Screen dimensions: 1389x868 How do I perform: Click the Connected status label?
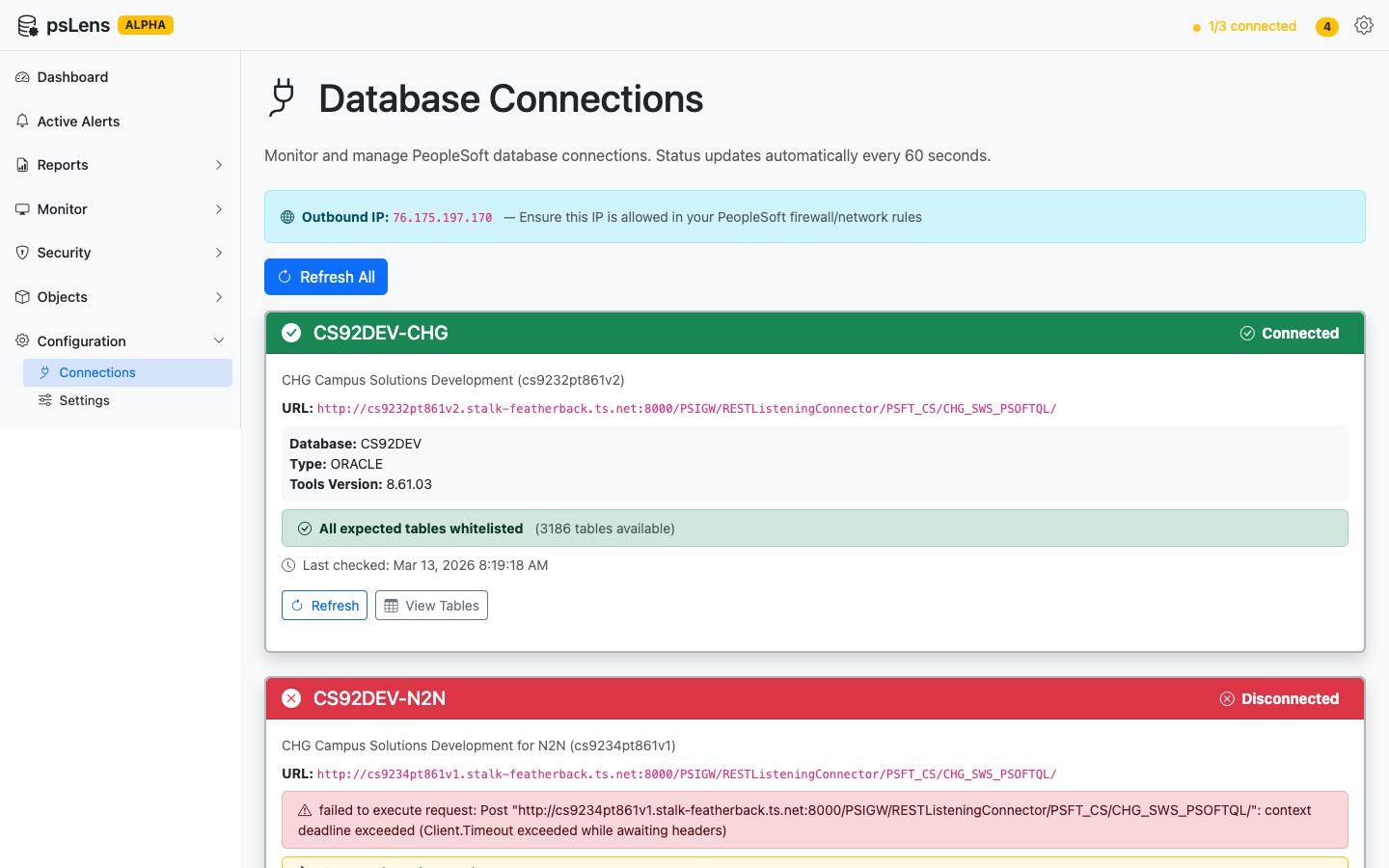tap(1300, 334)
